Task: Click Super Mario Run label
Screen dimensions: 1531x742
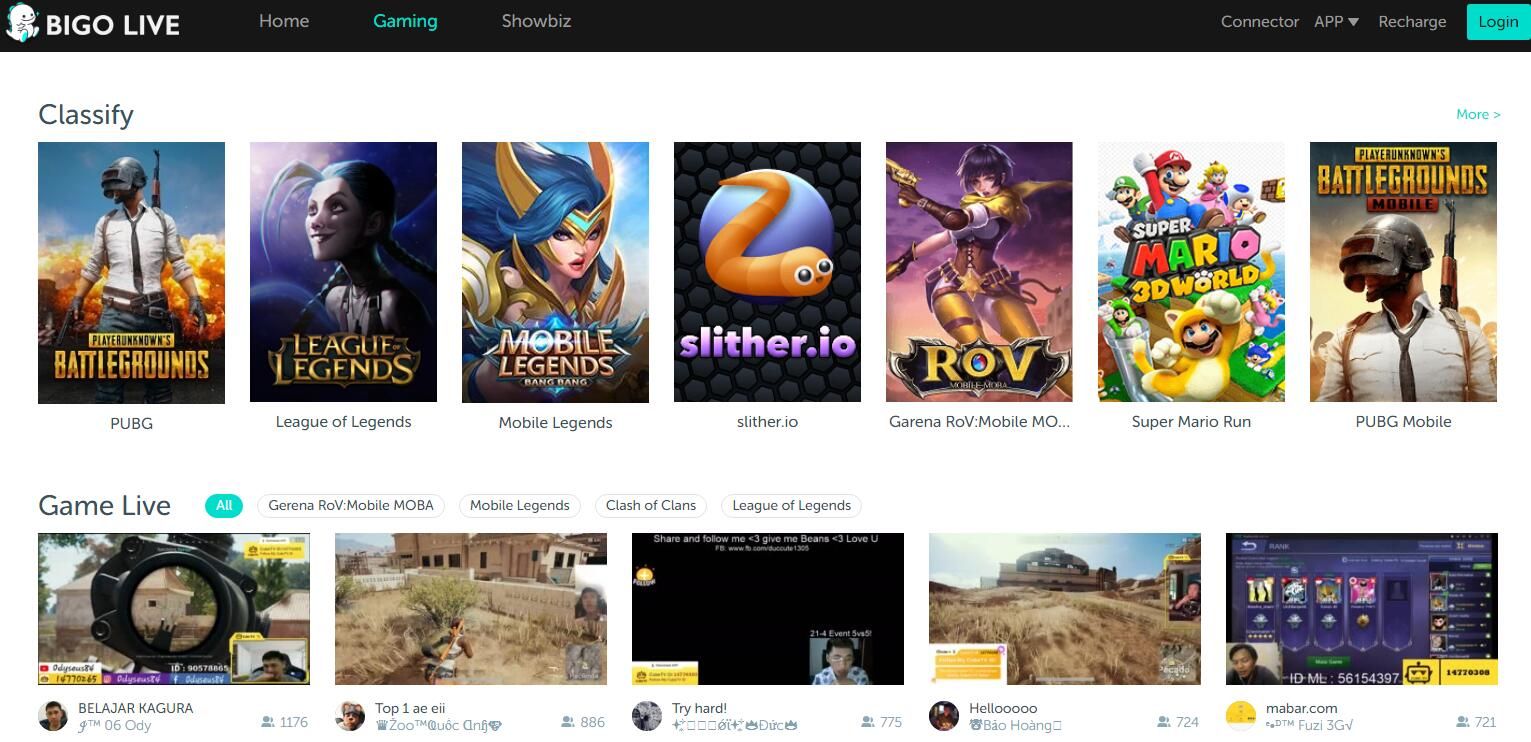Action: click(x=1191, y=422)
